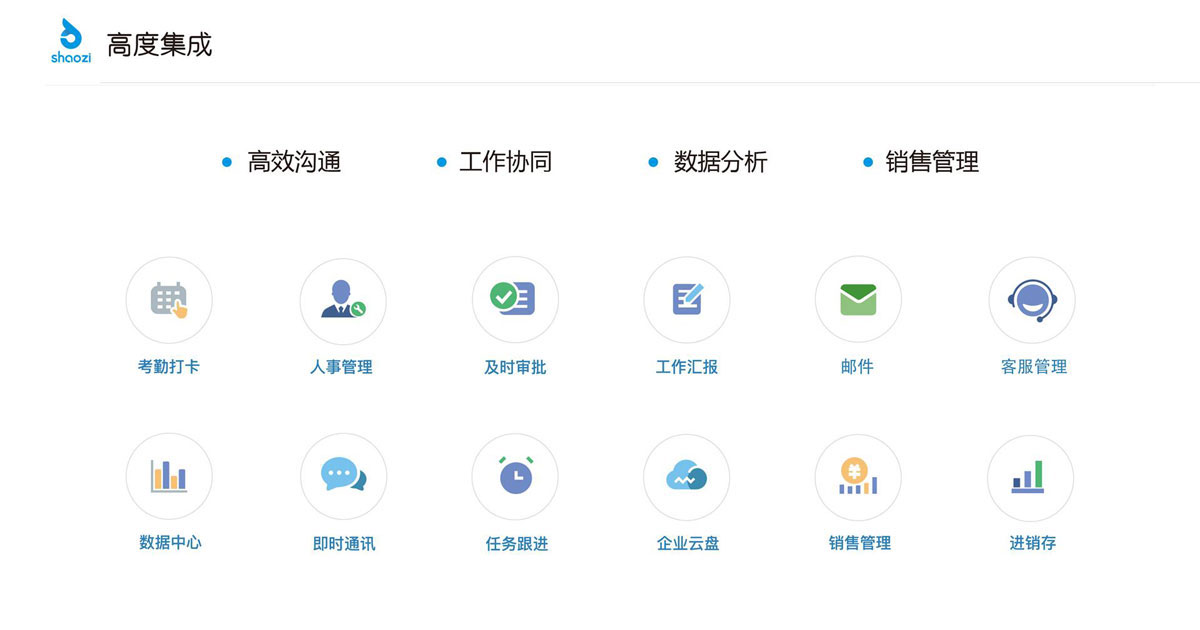Select the 高效沟通 heading item

click(294, 162)
